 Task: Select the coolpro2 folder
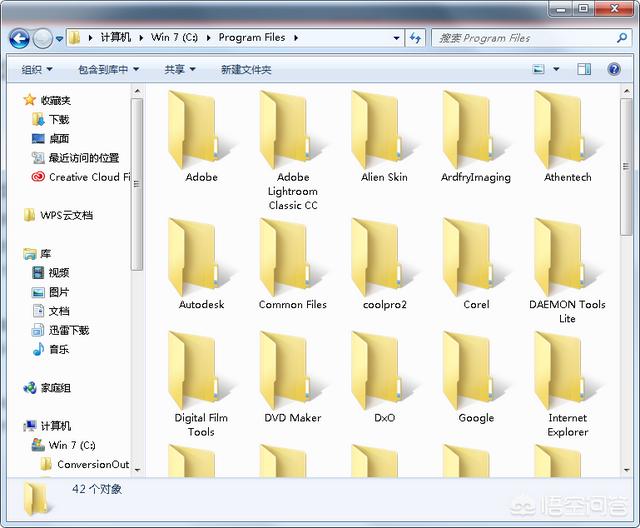[384, 265]
